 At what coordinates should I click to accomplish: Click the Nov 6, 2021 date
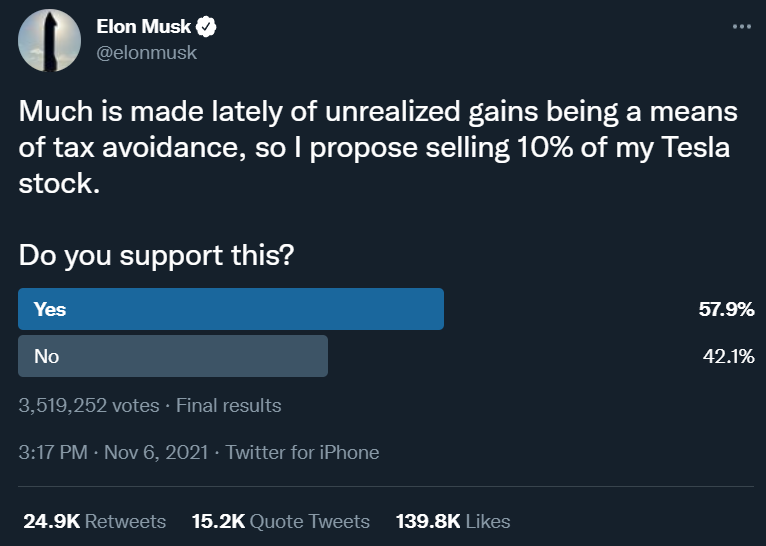click(153, 452)
